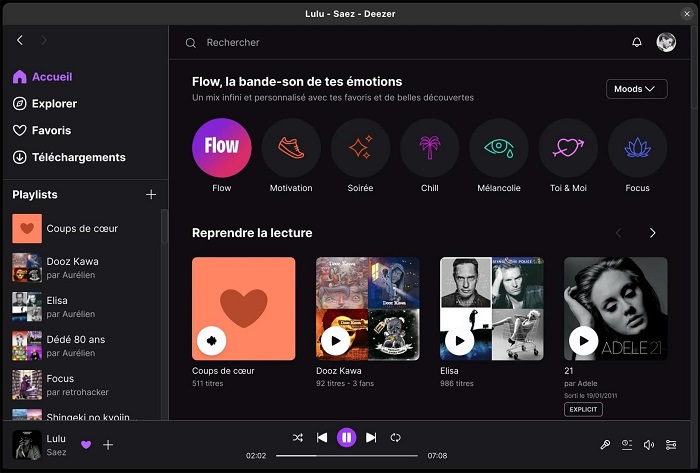The image size is (700, 473).
Task: Open the Dooz Kawa sidebar playlist
Action: click(x=83, y=268)
